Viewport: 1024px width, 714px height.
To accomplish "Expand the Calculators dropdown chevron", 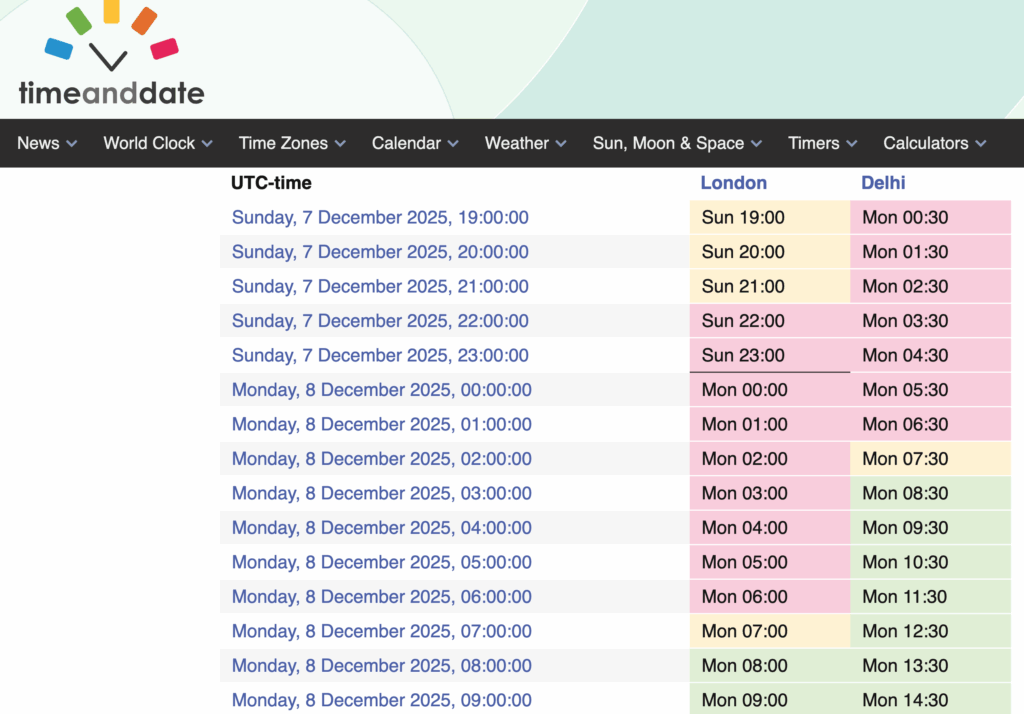I will tap(980, 144).
